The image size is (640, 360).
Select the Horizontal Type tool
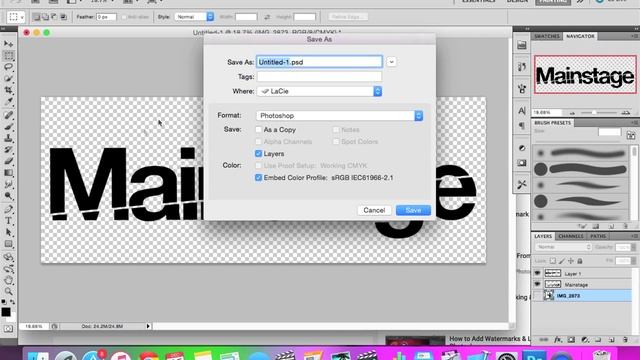click(x=8, y=221)
